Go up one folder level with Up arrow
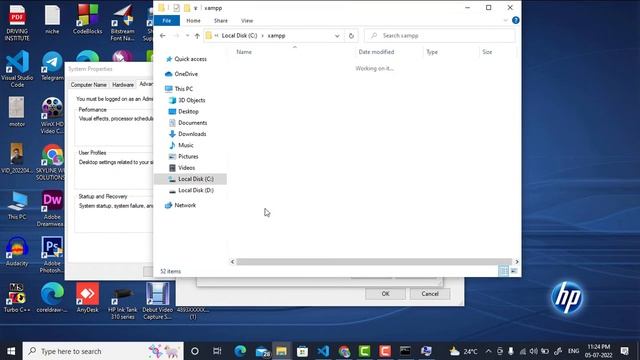640x360 pixels. tap(197, 36)
